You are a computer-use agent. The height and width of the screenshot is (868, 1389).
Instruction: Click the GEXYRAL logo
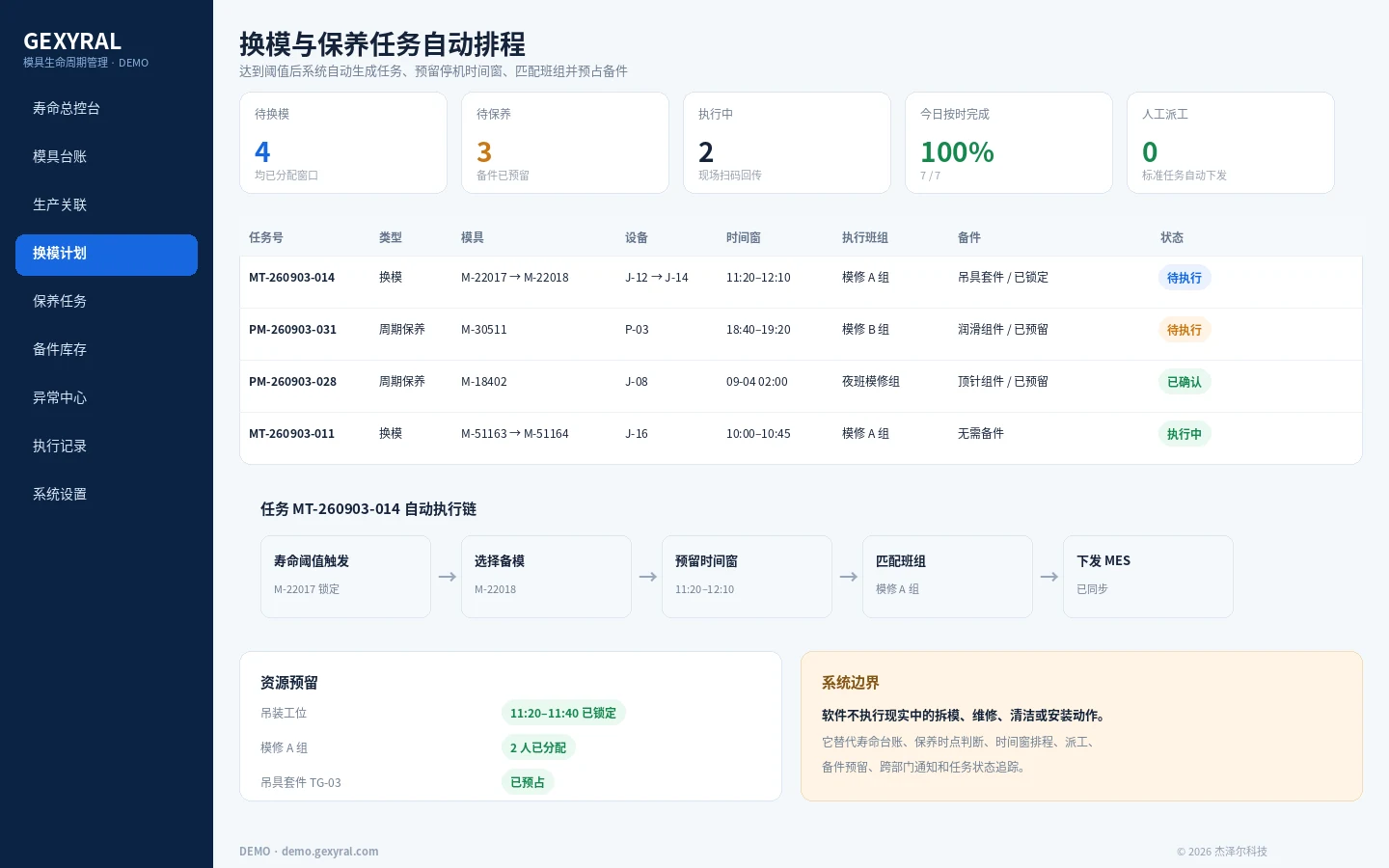point(72,41)
